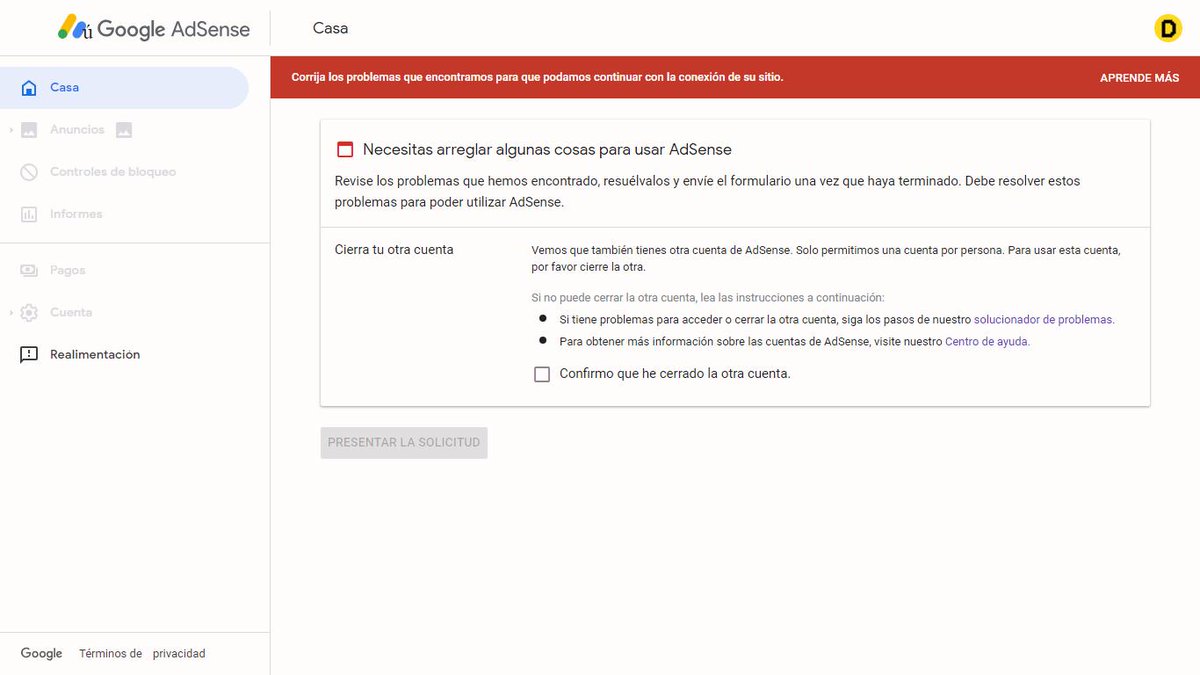
Task: Click the Casa page title in header
Action: point(330,28)
